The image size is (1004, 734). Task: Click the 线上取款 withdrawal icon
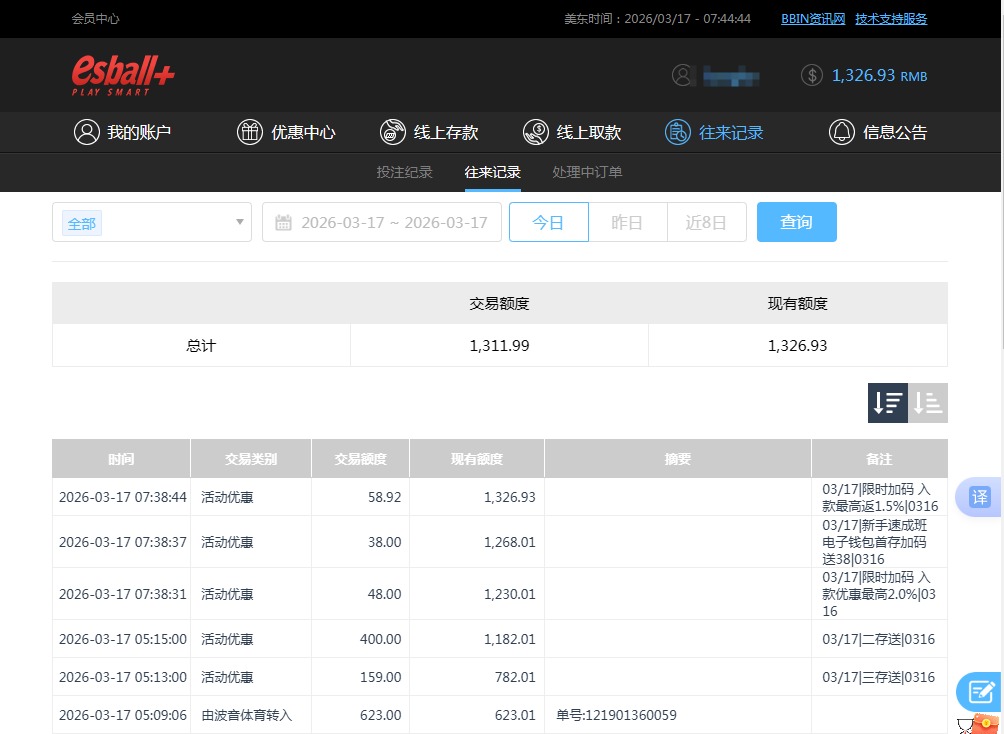pyautogui.click(x=536, y=131)
